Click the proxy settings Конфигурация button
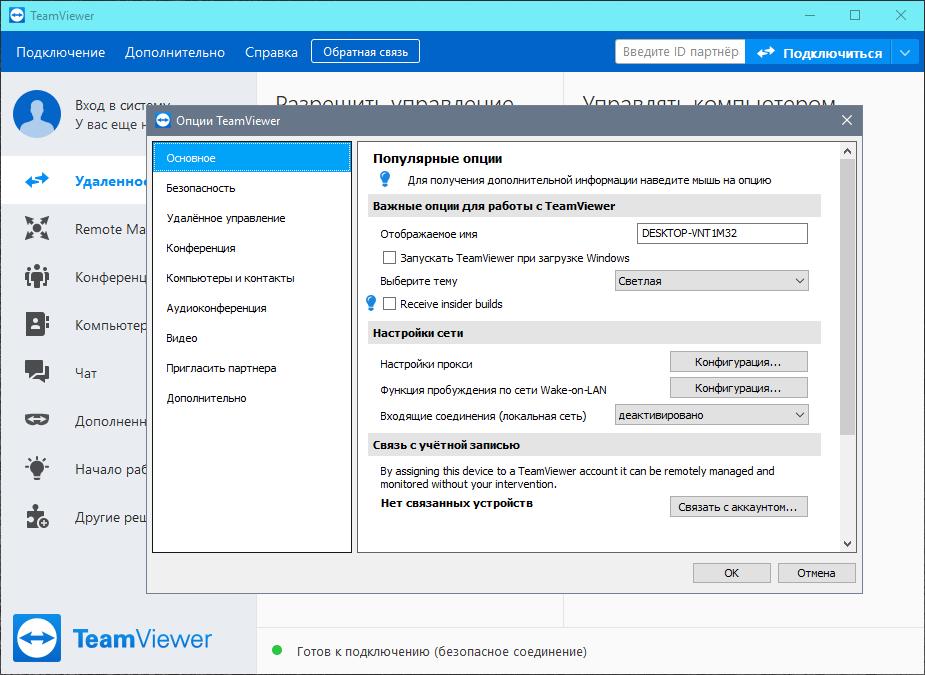The image size is (925, 675). coord(738,362)
